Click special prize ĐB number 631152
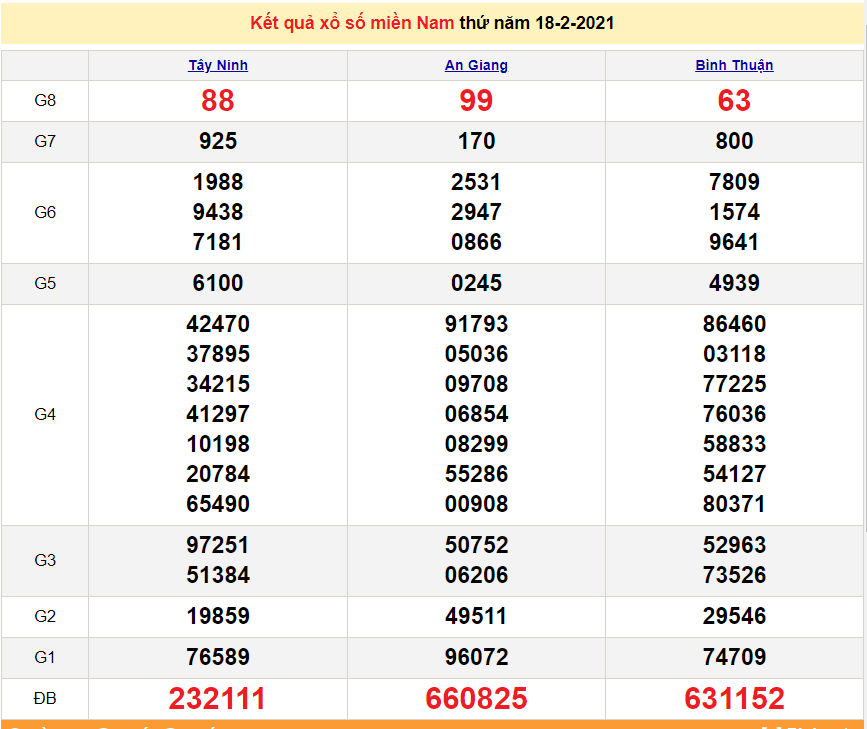 [x=734, y=698]
